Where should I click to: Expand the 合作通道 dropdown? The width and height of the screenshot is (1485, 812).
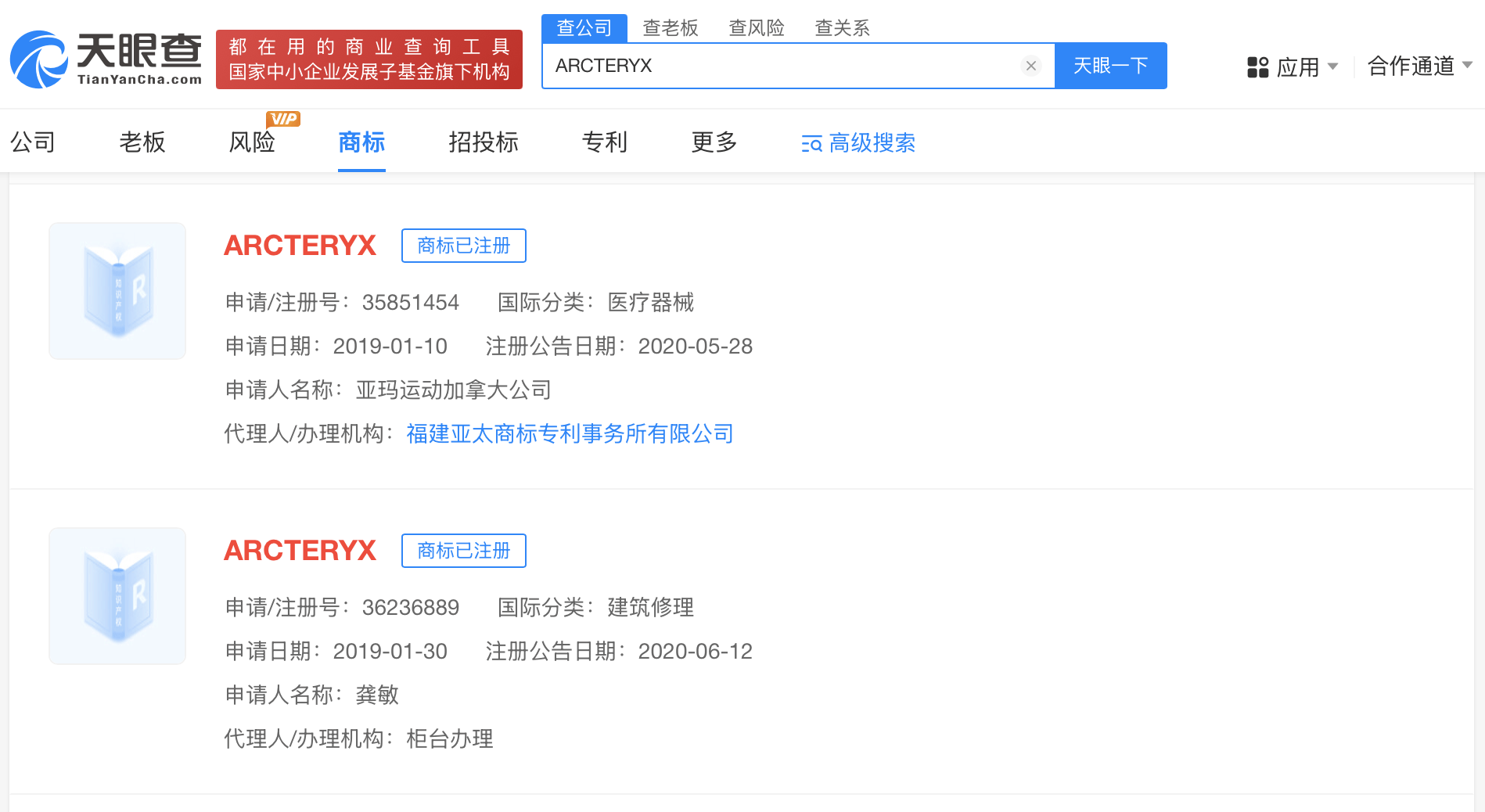tap(1420, 66)
